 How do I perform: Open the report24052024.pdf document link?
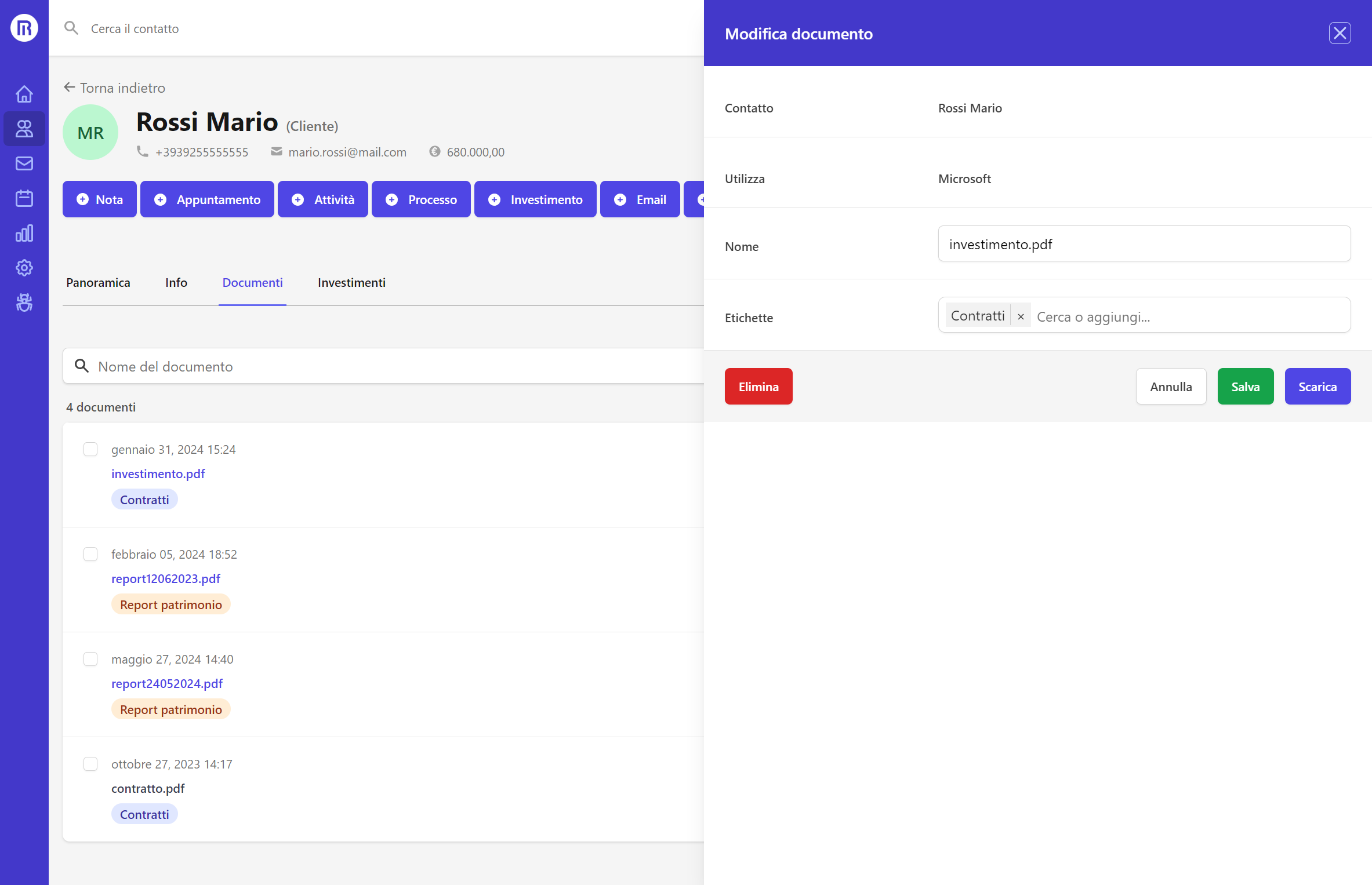(x=167, y=683)
